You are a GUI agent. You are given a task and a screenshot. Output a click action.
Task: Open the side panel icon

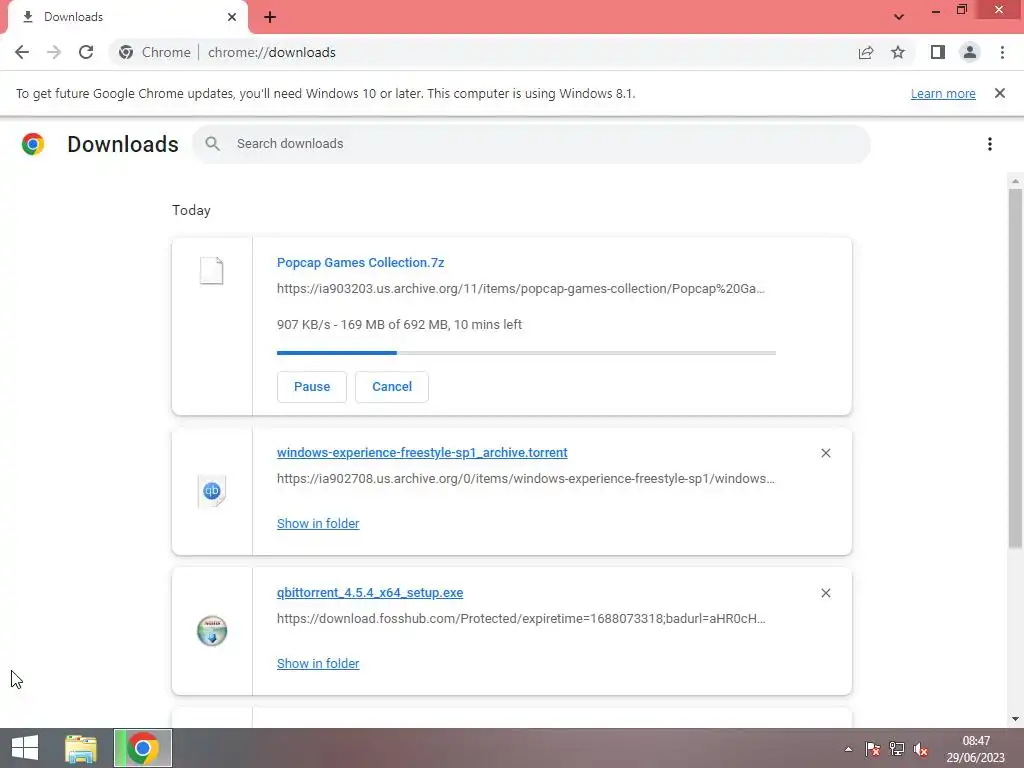tap(938, 52)
